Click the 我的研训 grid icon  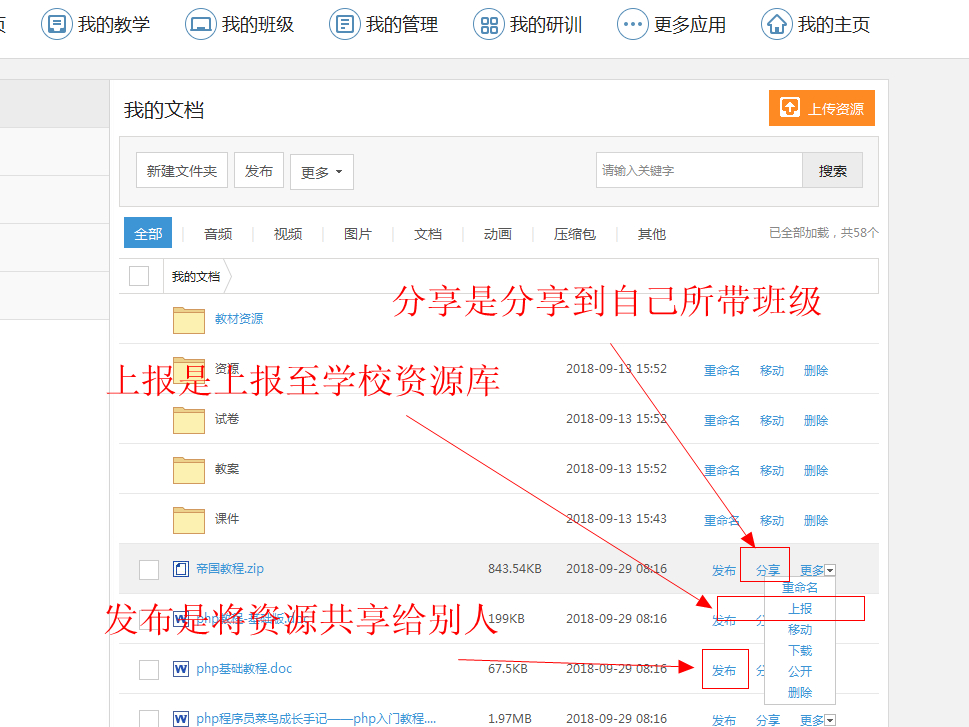(x=488, y=24)
